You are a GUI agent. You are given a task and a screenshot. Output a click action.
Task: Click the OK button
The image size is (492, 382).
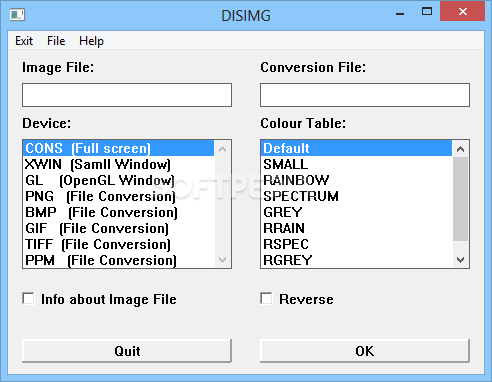click(365, 351)
